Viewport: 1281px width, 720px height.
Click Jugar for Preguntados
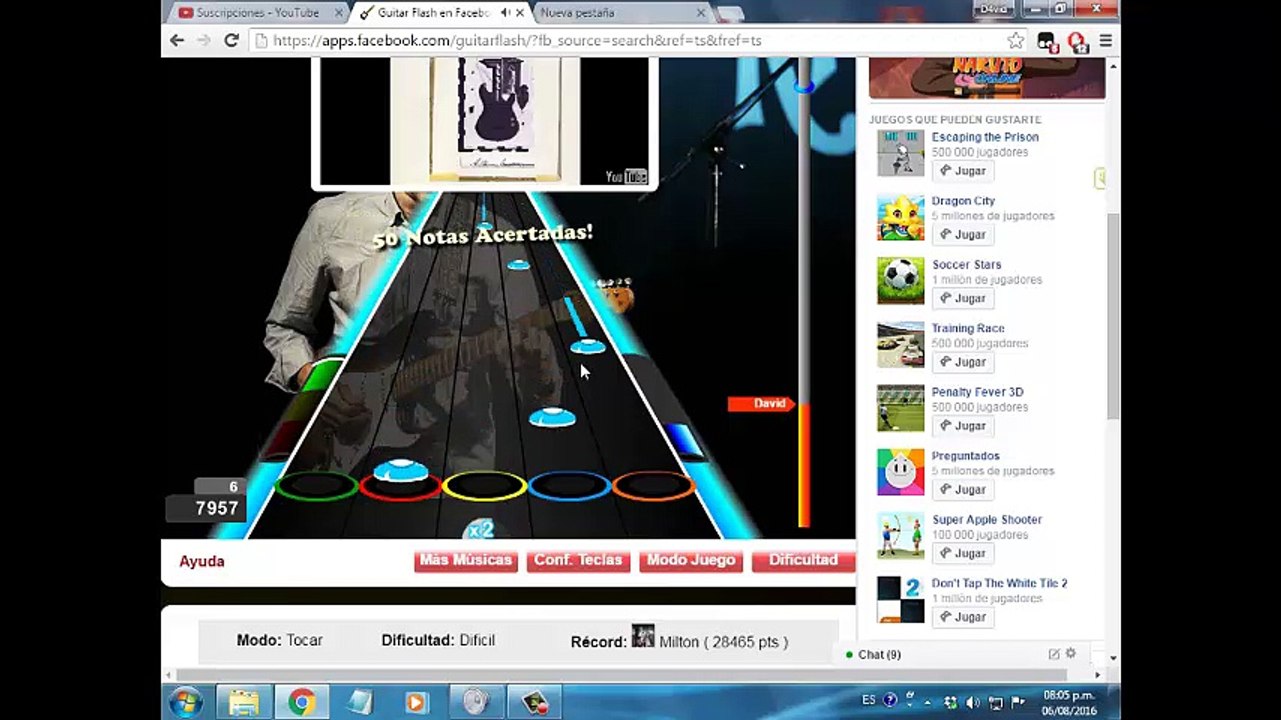963,490
